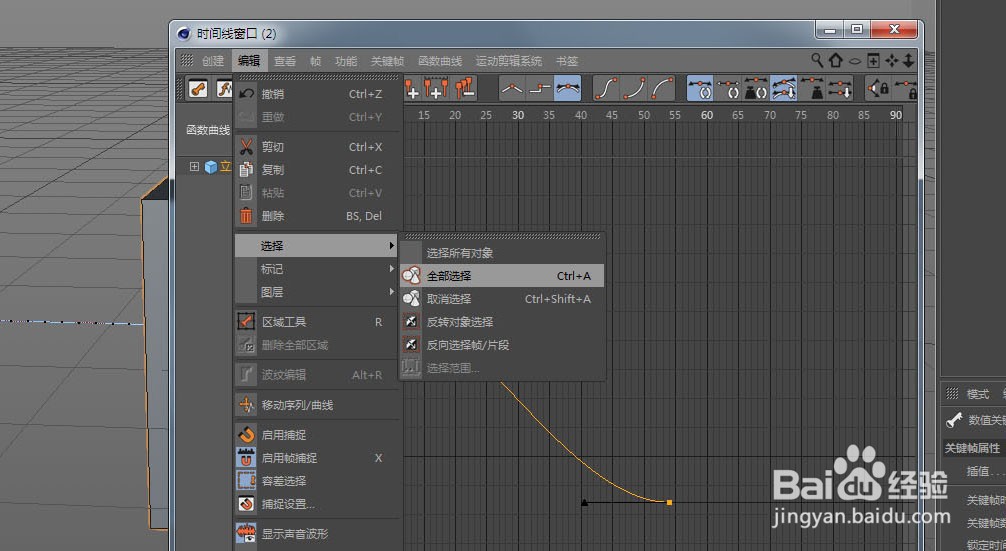Expand the 图层 submenu
The image size is (1006, 551).
[x=318, y=292]
